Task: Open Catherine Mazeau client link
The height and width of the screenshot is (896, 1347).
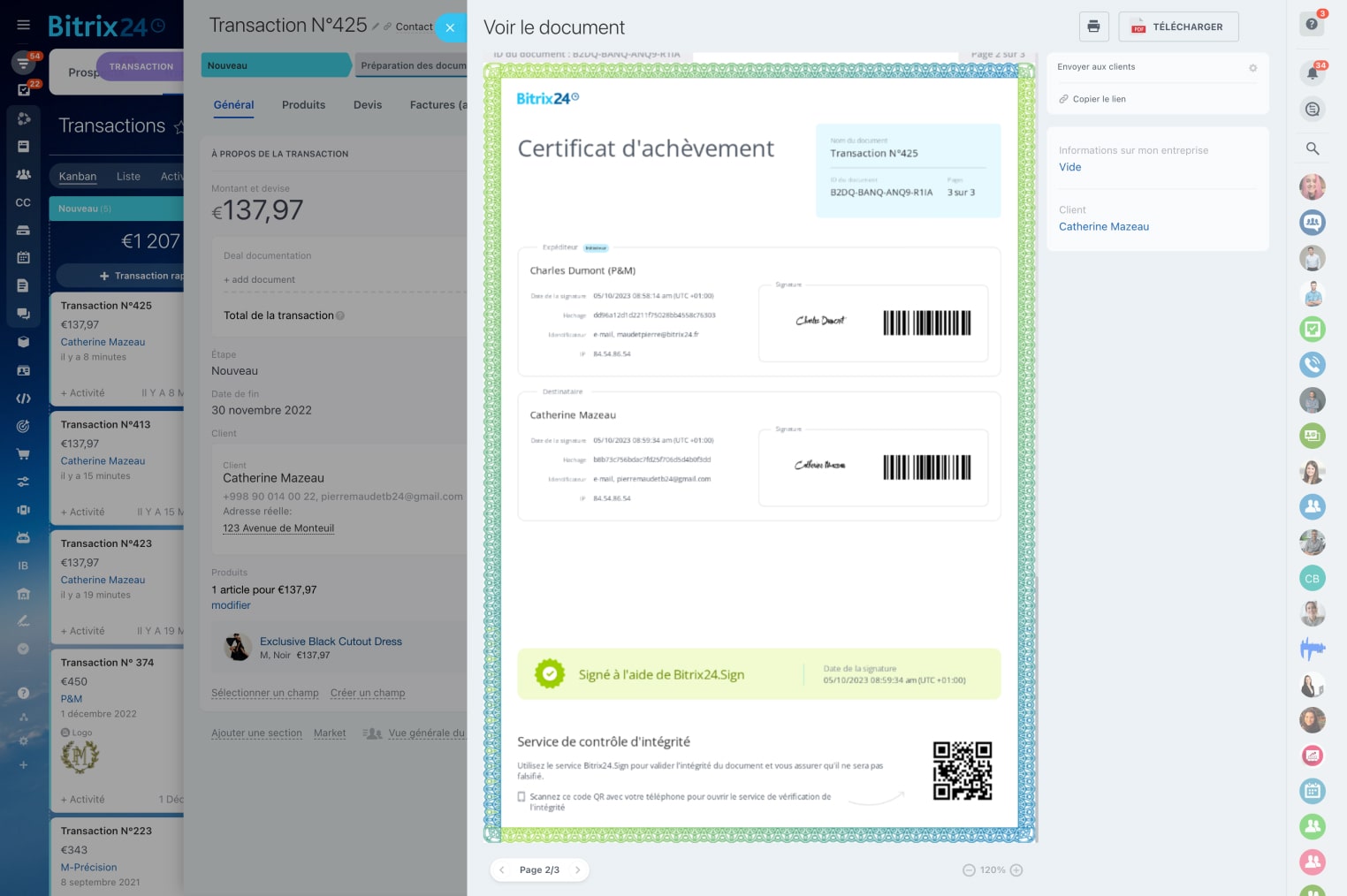Action: pyautogui.click(x=1104, y=227)
